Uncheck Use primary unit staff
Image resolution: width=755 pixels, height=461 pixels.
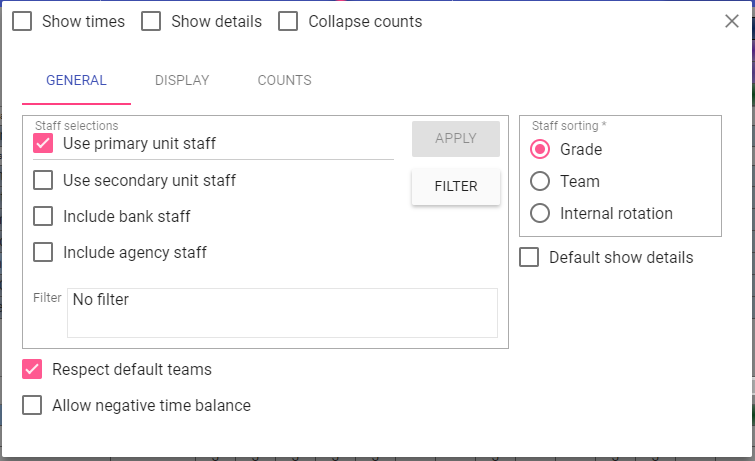(x=44, y=143)
